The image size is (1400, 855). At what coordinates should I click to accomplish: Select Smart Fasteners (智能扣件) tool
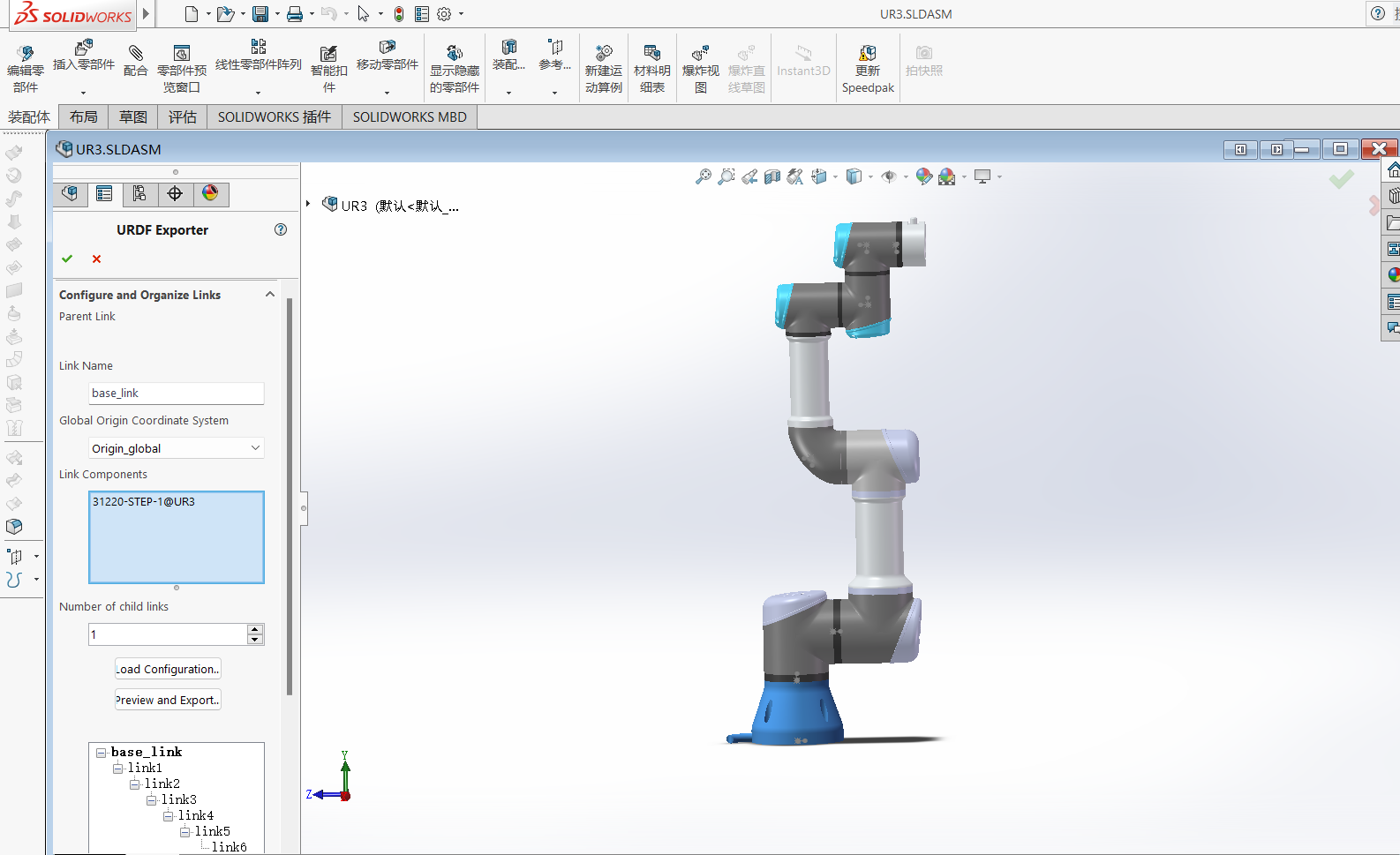pos(328,53)
